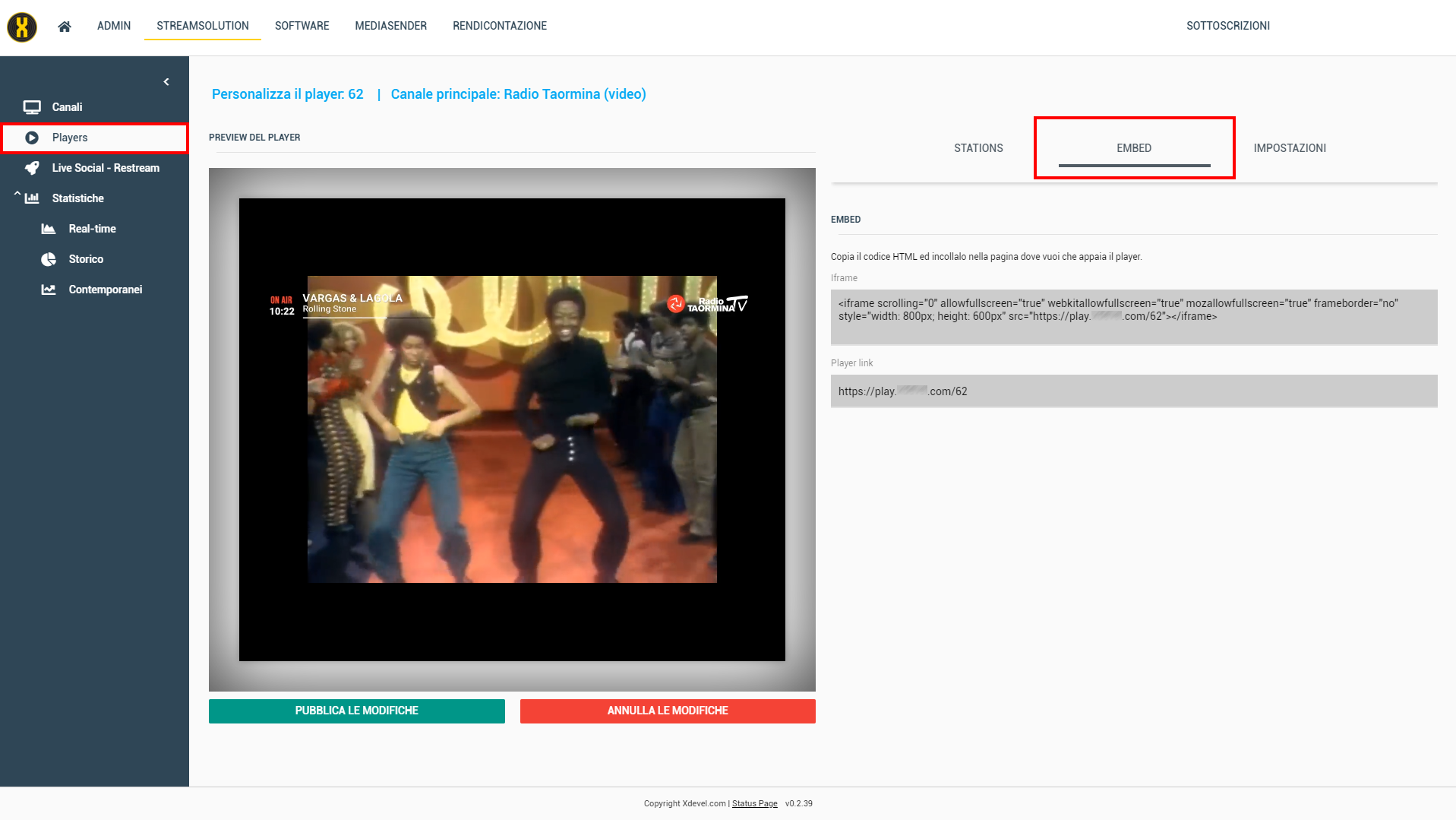Switch to the IMPOSTAZIONI tab
This screenshot has height=820, width=1456.
[x=1290, y=148]
